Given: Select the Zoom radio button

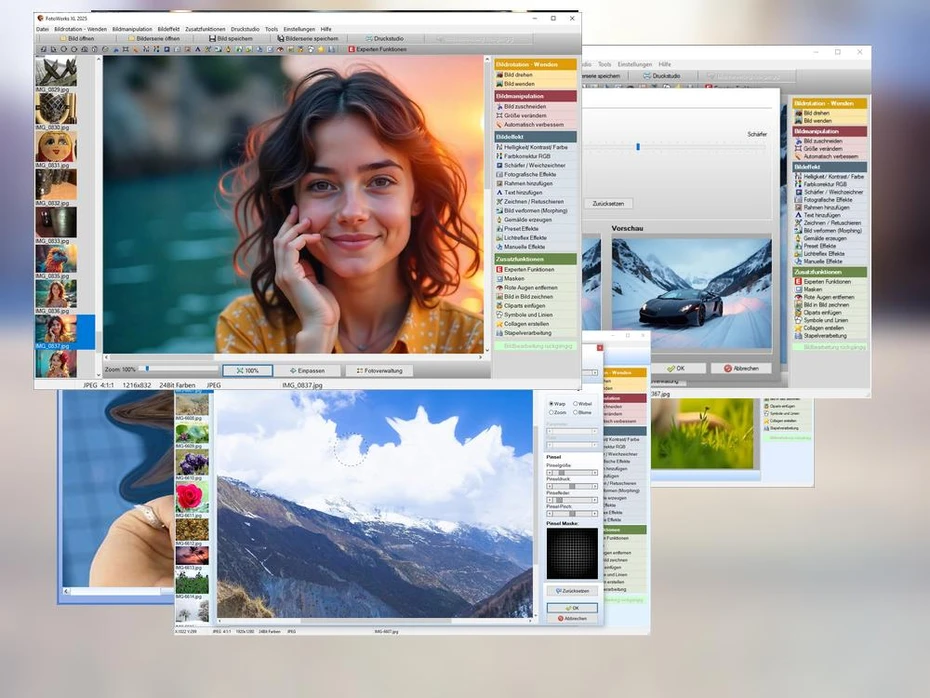Looking at the screenshot, I should click(x=550, y=412).
